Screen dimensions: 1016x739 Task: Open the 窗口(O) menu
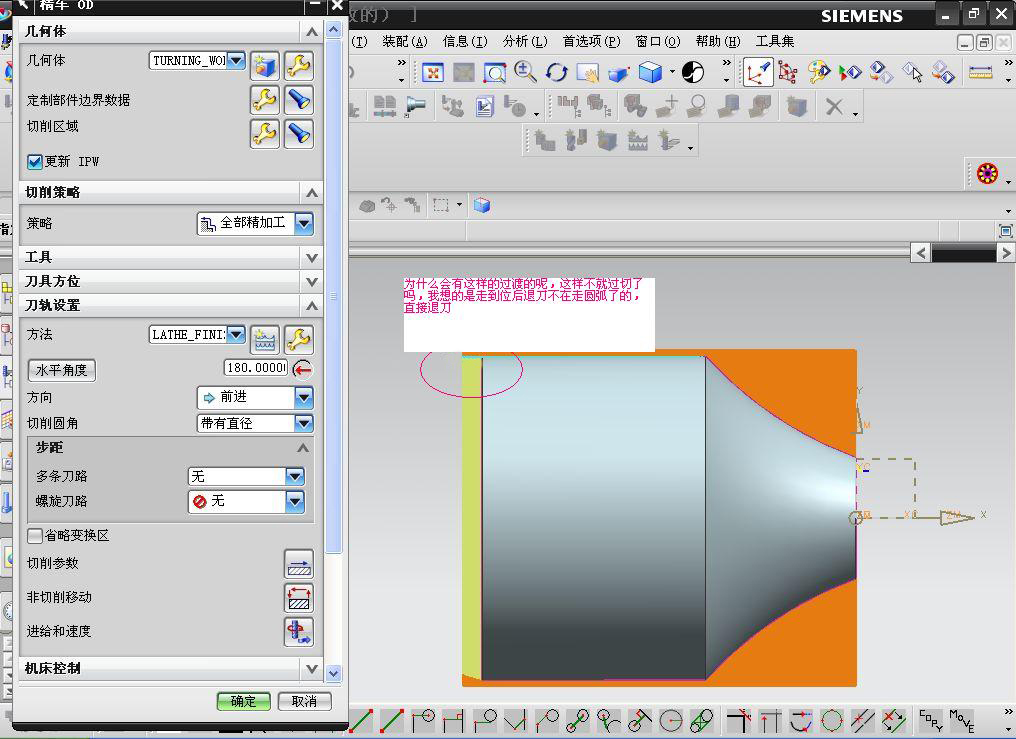(x=657, y=41)
